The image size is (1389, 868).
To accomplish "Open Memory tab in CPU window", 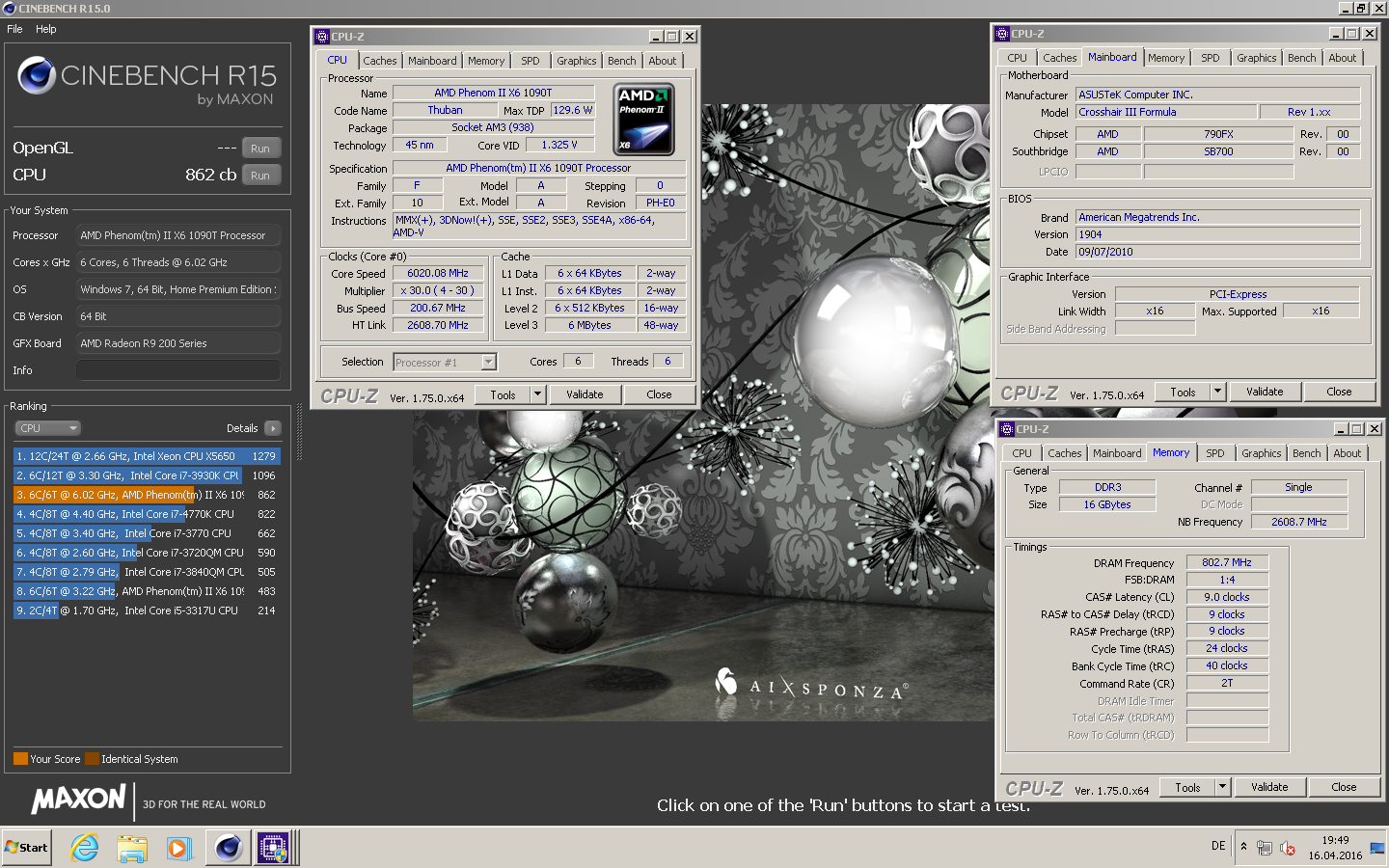I will tap(486, 61).
